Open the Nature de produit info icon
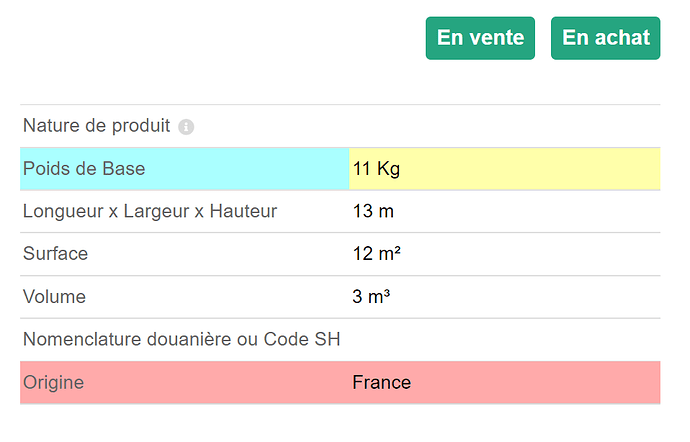The height and width of the screenshot is (442, 690). (186, 127)
